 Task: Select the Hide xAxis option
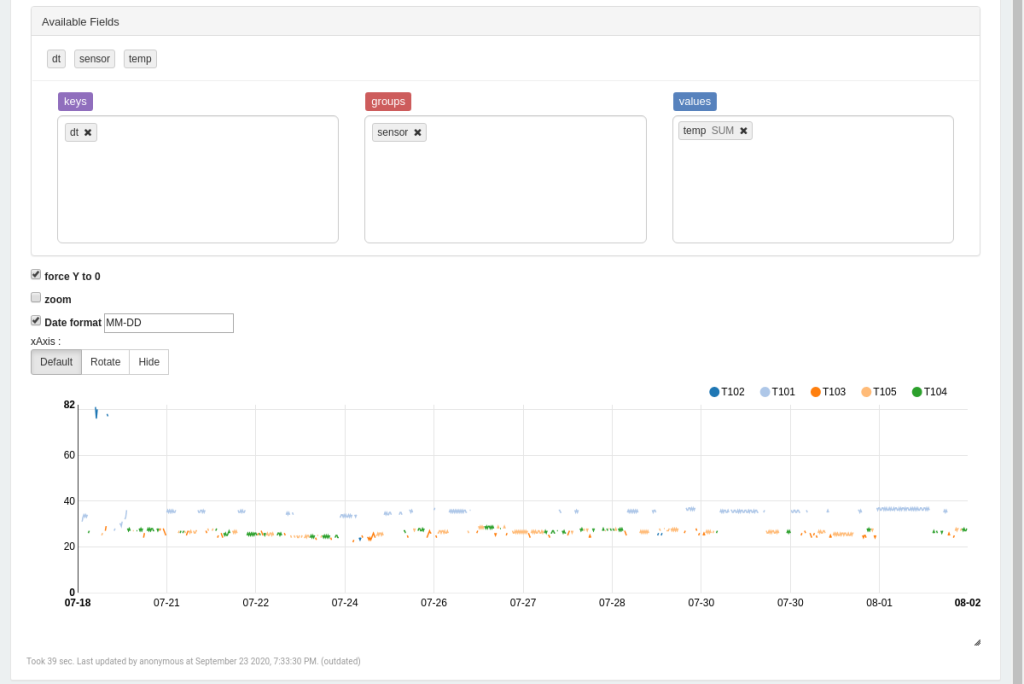pos(149,362)
